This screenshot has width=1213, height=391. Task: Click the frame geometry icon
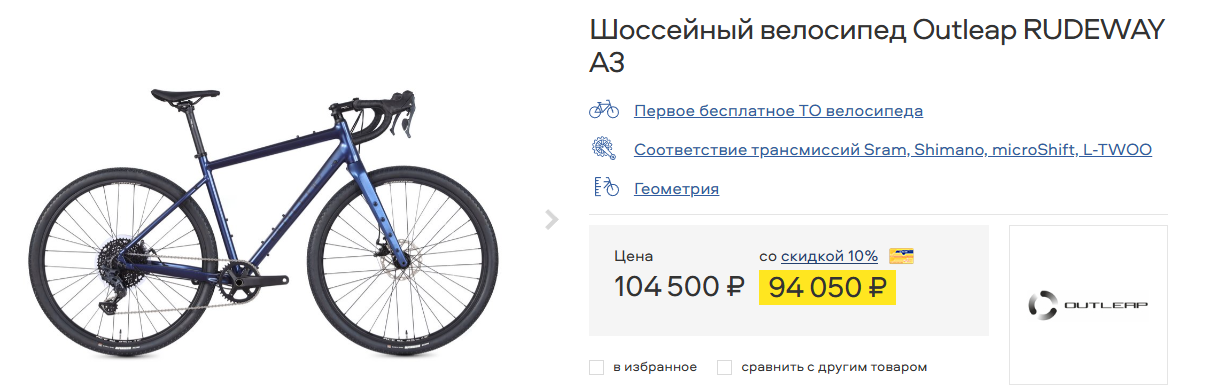pyautogui.click(x=604, y=187)
